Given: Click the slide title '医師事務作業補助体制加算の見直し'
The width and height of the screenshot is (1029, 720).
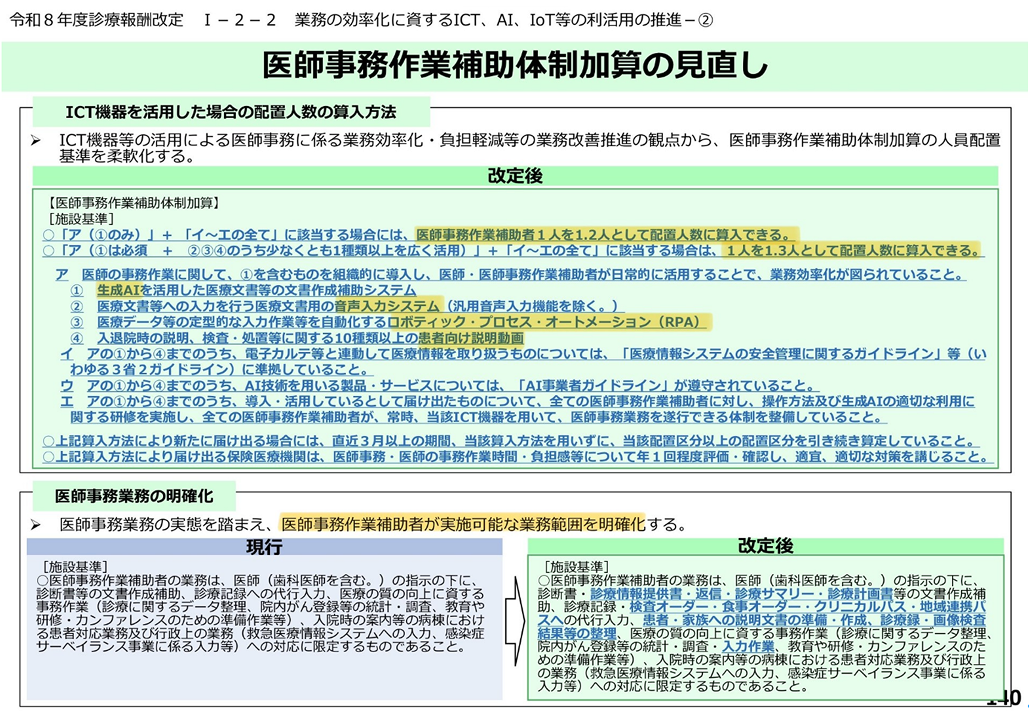Looking at the screenshot, I should (514, 65).
